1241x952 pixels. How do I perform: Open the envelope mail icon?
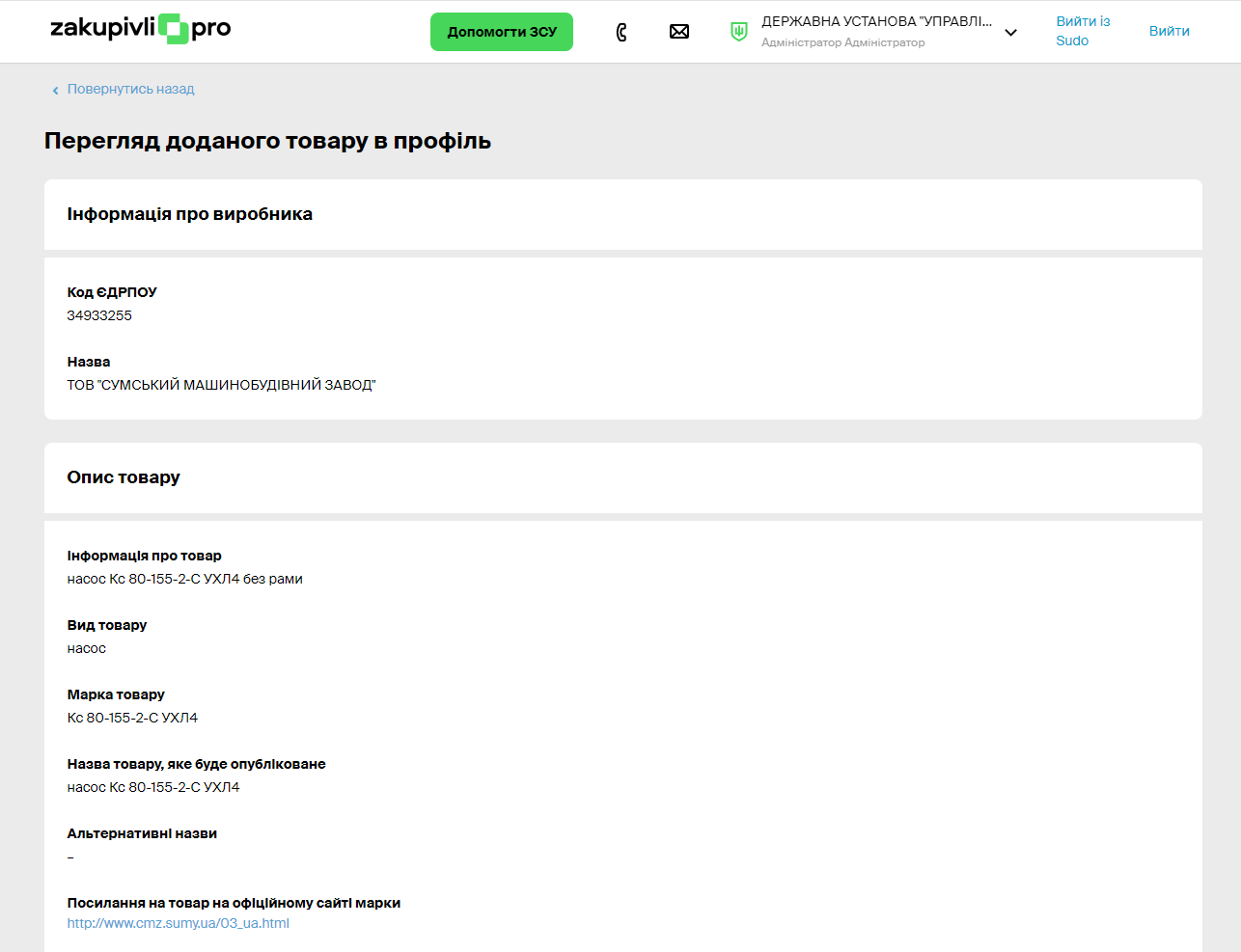coord(679,32)
